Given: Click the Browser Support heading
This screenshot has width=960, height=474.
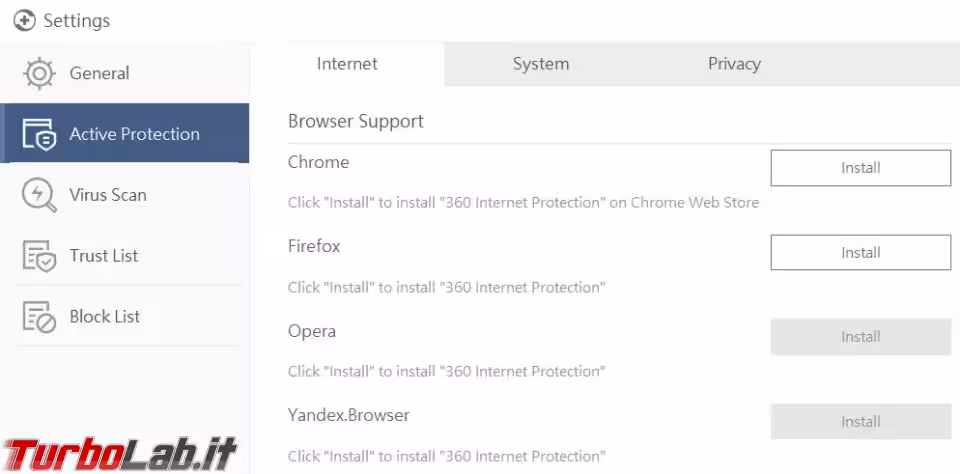Looking at the screenshot, I should 356,121.
